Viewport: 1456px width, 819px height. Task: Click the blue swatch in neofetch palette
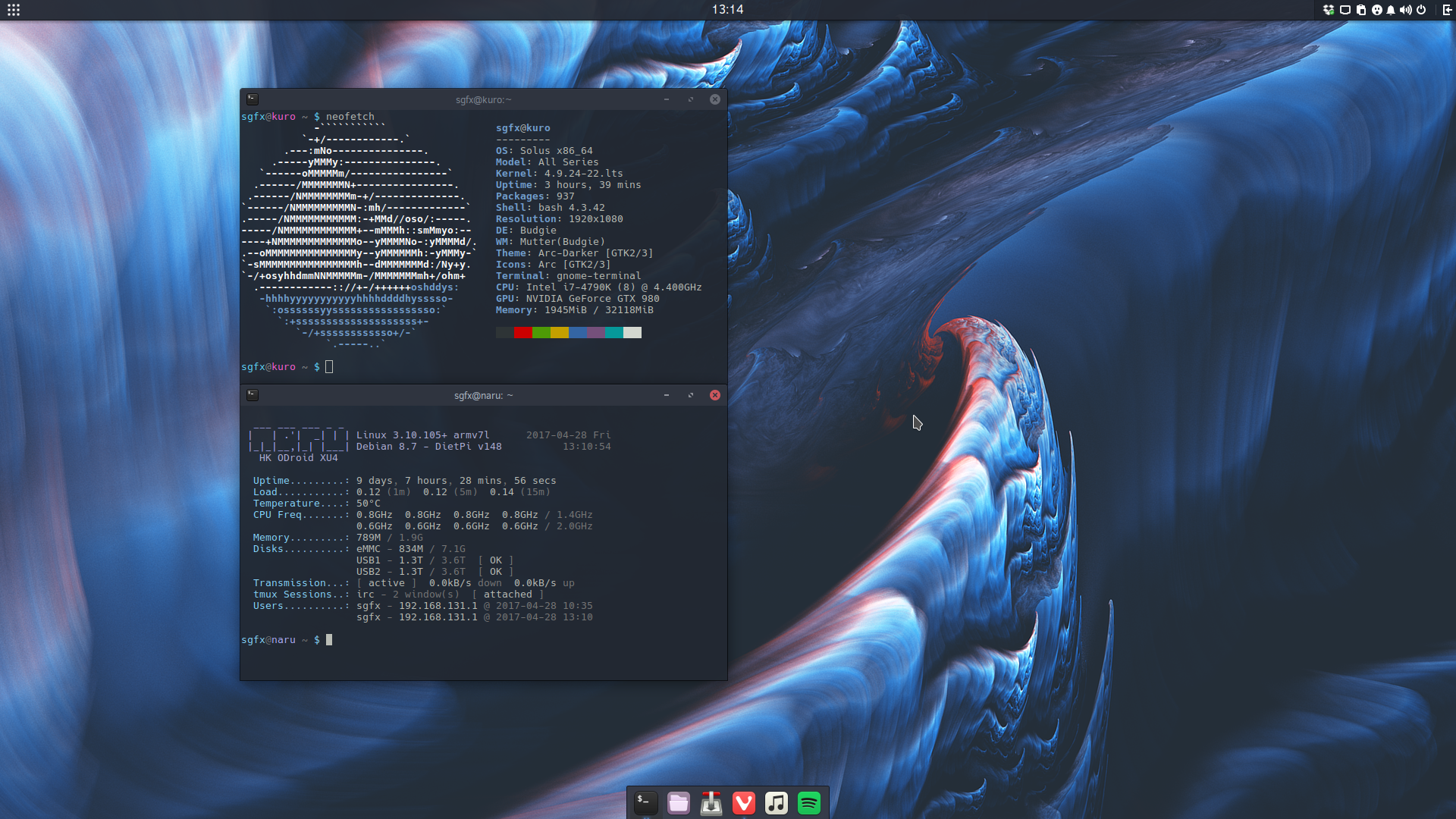point(577,332)
